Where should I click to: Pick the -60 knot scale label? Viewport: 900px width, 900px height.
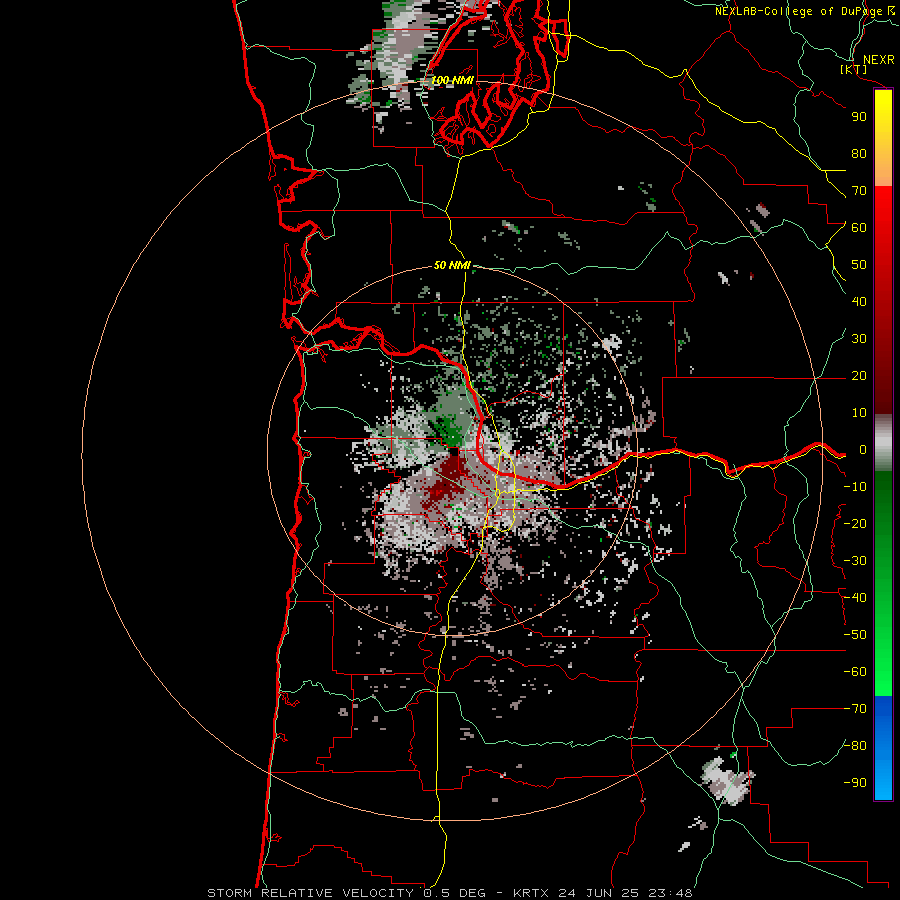click(855, 672)
